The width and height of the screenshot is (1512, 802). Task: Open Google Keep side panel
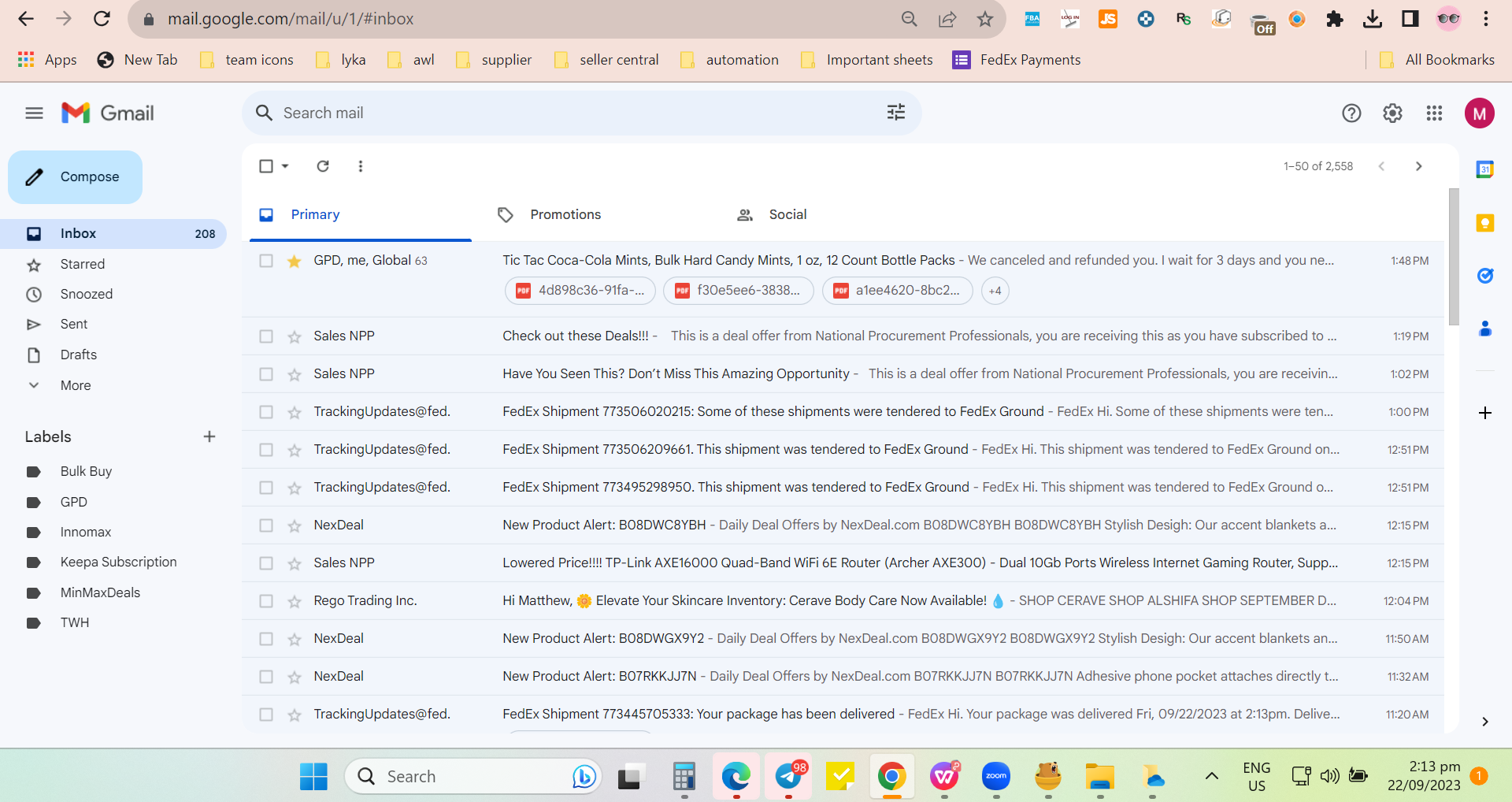click(1484, 223)
